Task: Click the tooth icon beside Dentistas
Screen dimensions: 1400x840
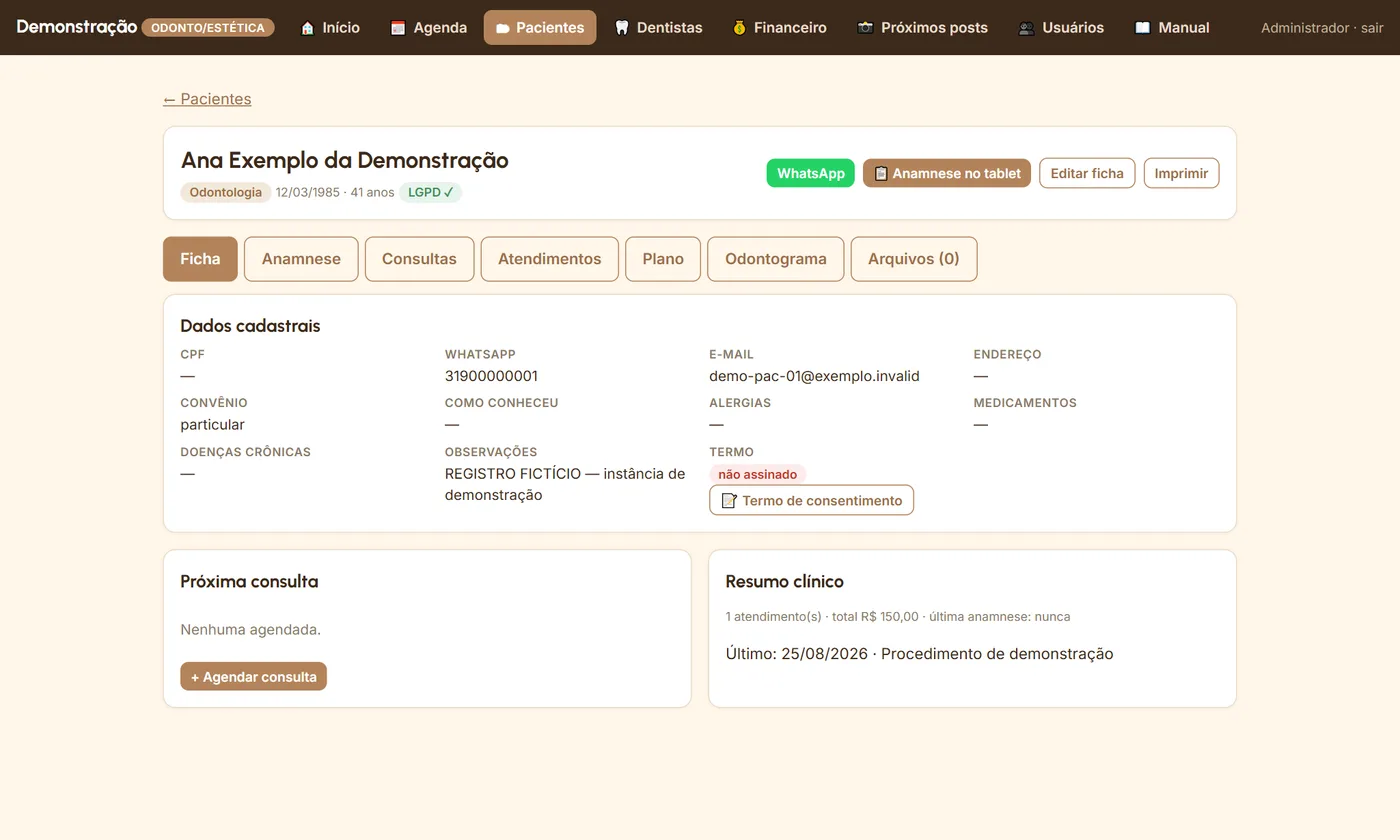Action: coord(622,28)
